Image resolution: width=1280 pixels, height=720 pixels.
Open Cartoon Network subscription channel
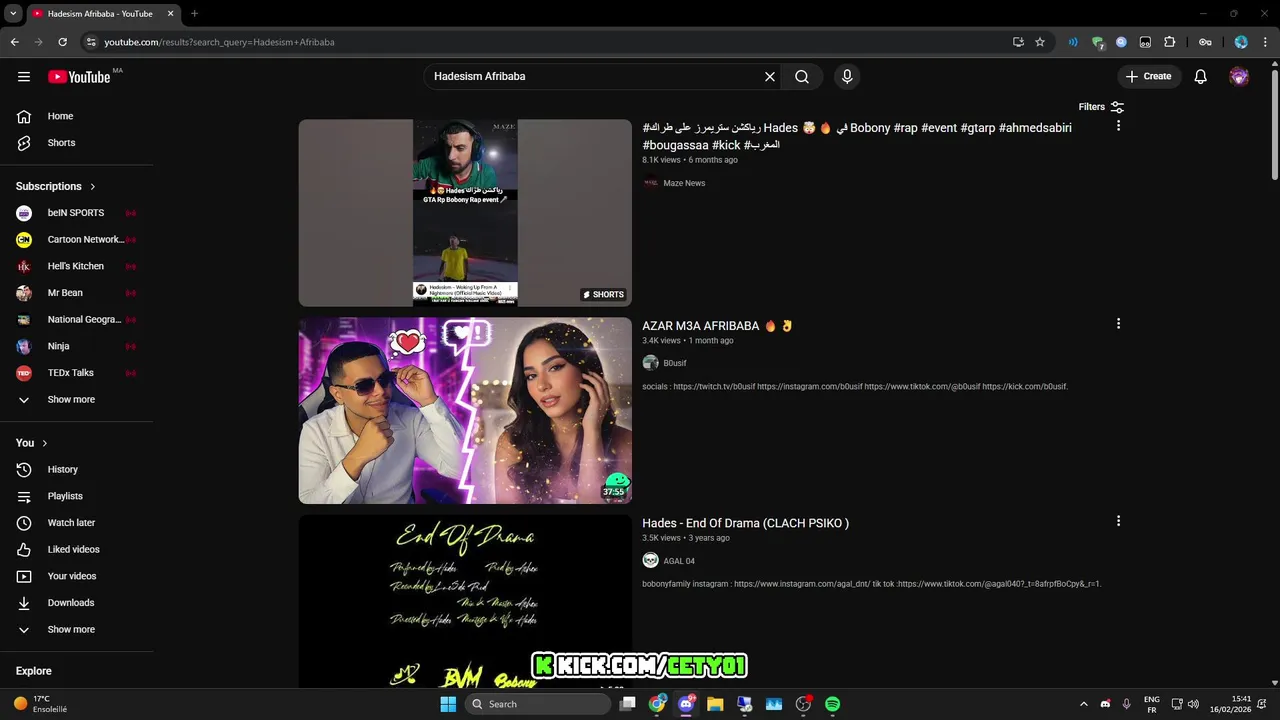[76, 240]
